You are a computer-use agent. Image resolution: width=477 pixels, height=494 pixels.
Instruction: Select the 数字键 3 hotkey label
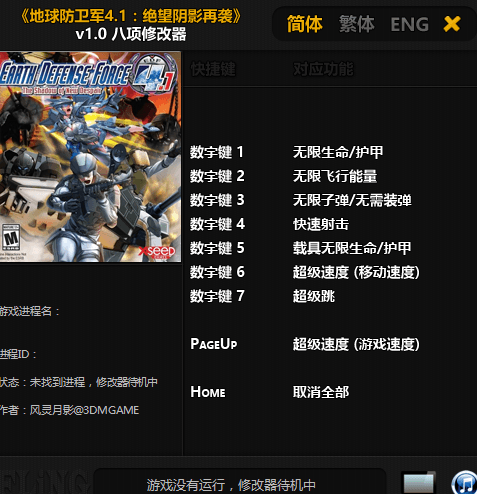[x=217, y=200]
